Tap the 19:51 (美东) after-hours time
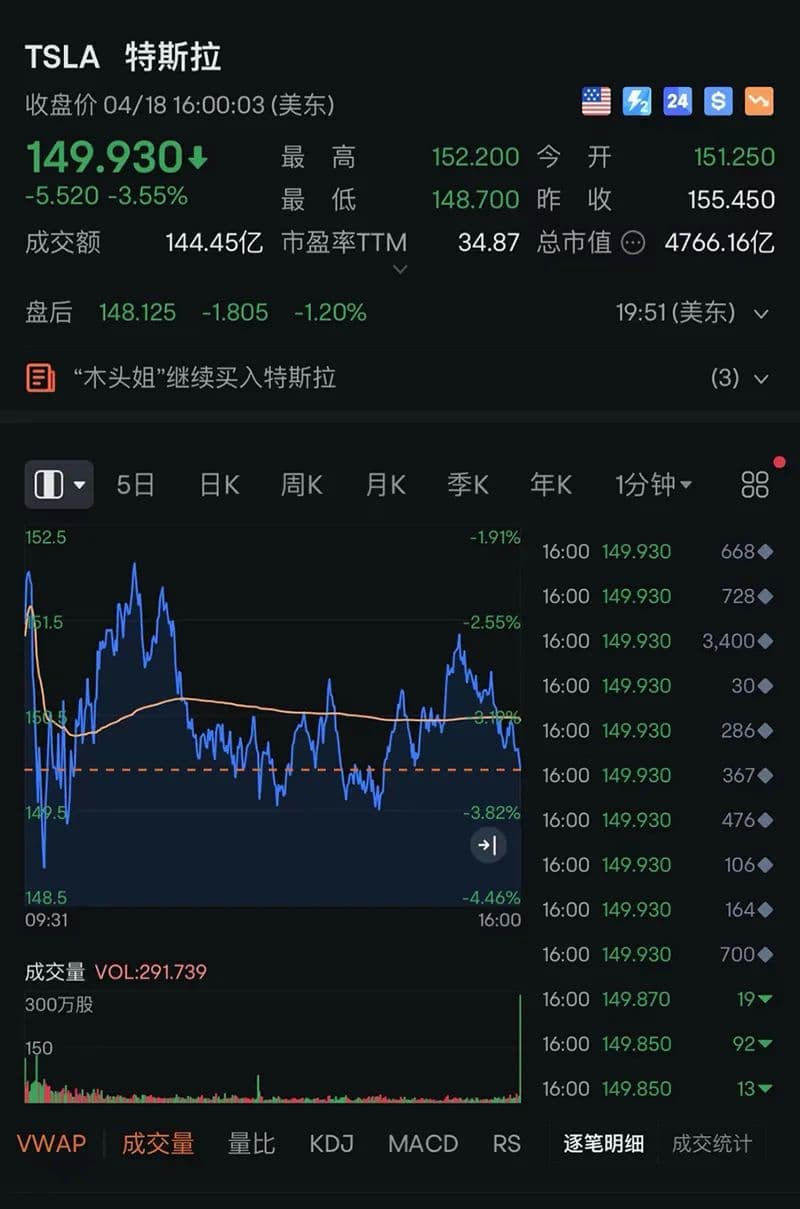Screen dimensions: 800x1209 coord(675,313)
